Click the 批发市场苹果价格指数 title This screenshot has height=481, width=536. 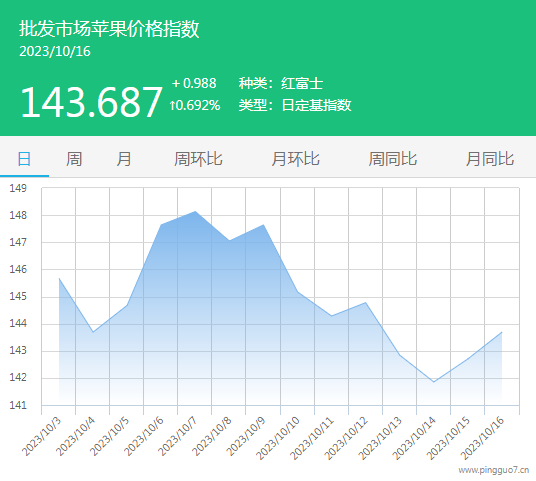pos(109,28)
